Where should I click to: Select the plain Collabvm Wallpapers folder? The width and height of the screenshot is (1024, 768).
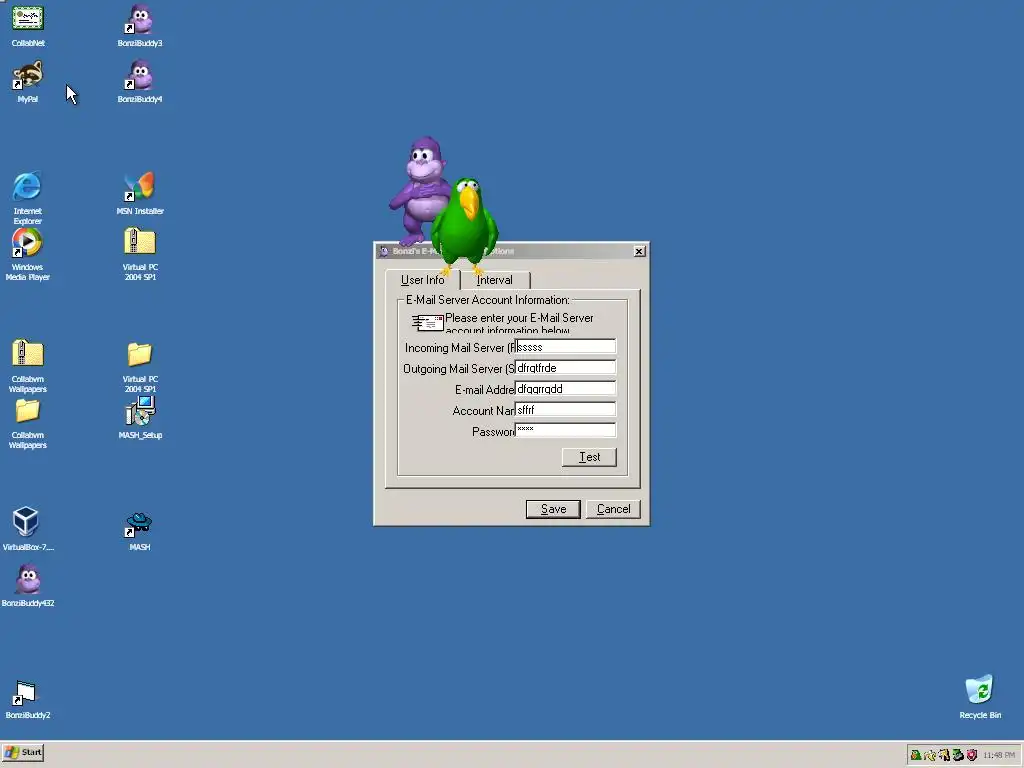click(27, 423)
